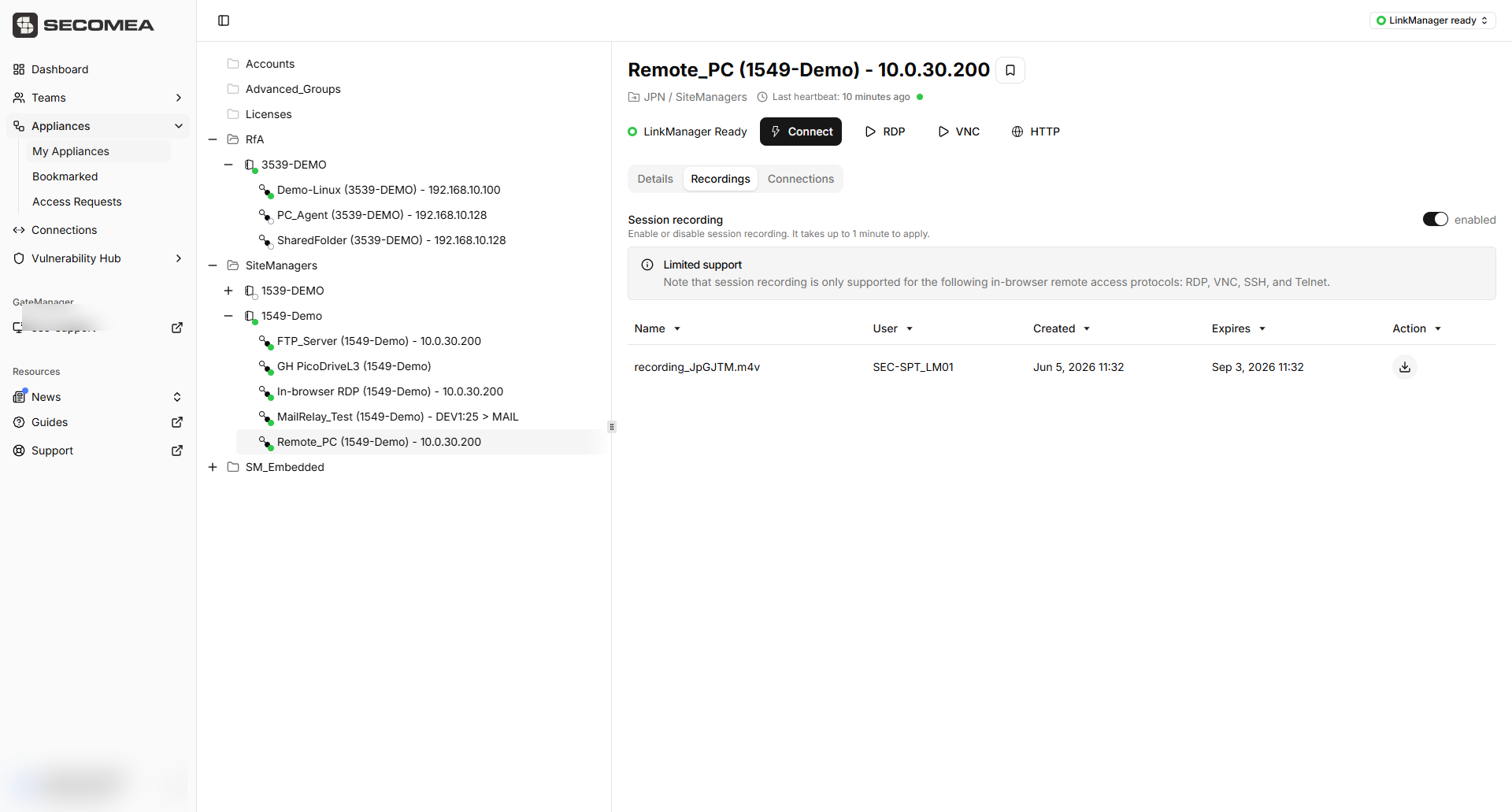
Task: Click the Secomea logo
Action: pyautogui.click(x=83, y=25)
